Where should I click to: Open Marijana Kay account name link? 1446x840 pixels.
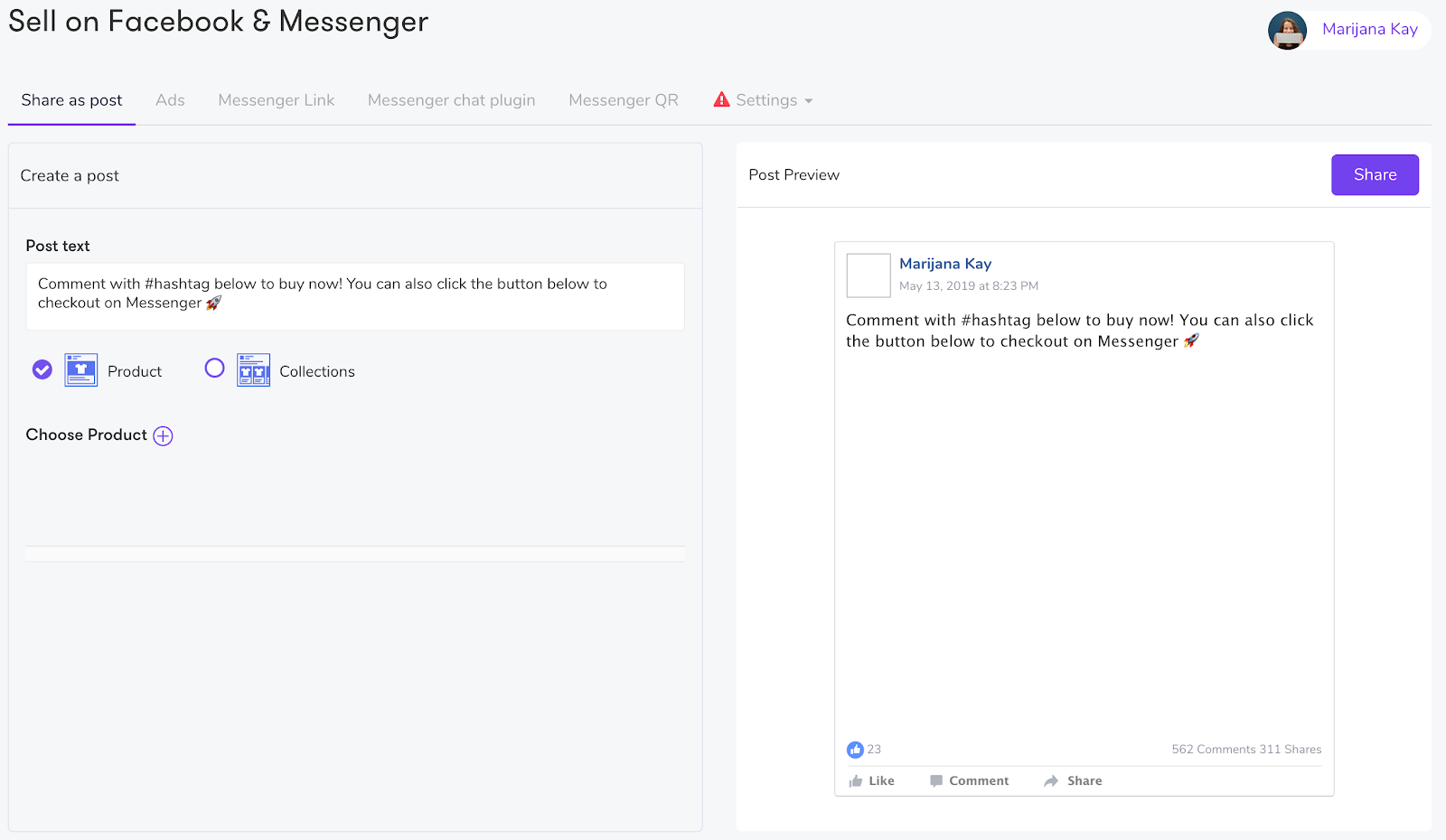click(1370, 29)
